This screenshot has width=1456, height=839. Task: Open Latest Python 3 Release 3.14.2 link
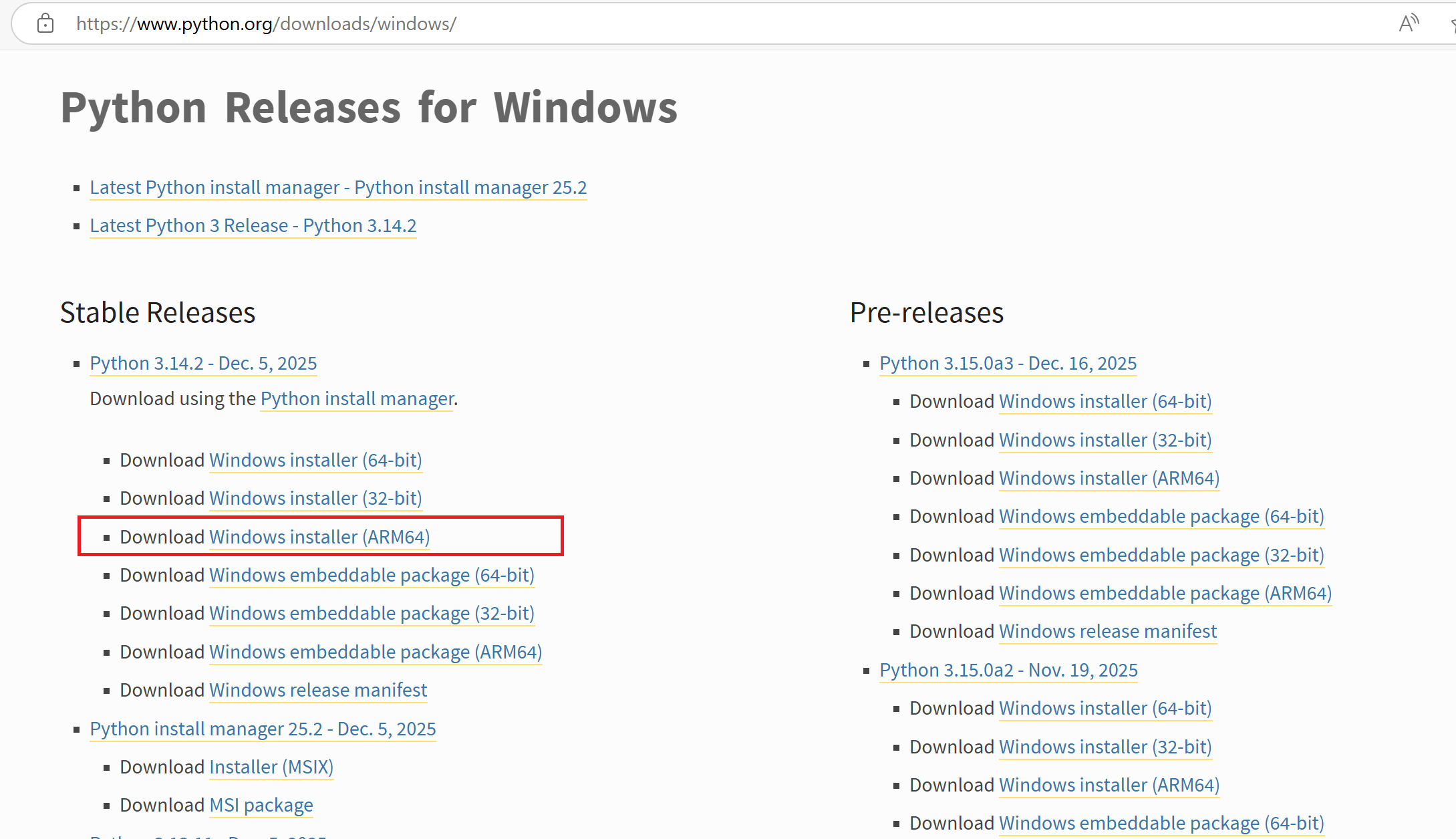pyautogui.click(x=253, y=225)
